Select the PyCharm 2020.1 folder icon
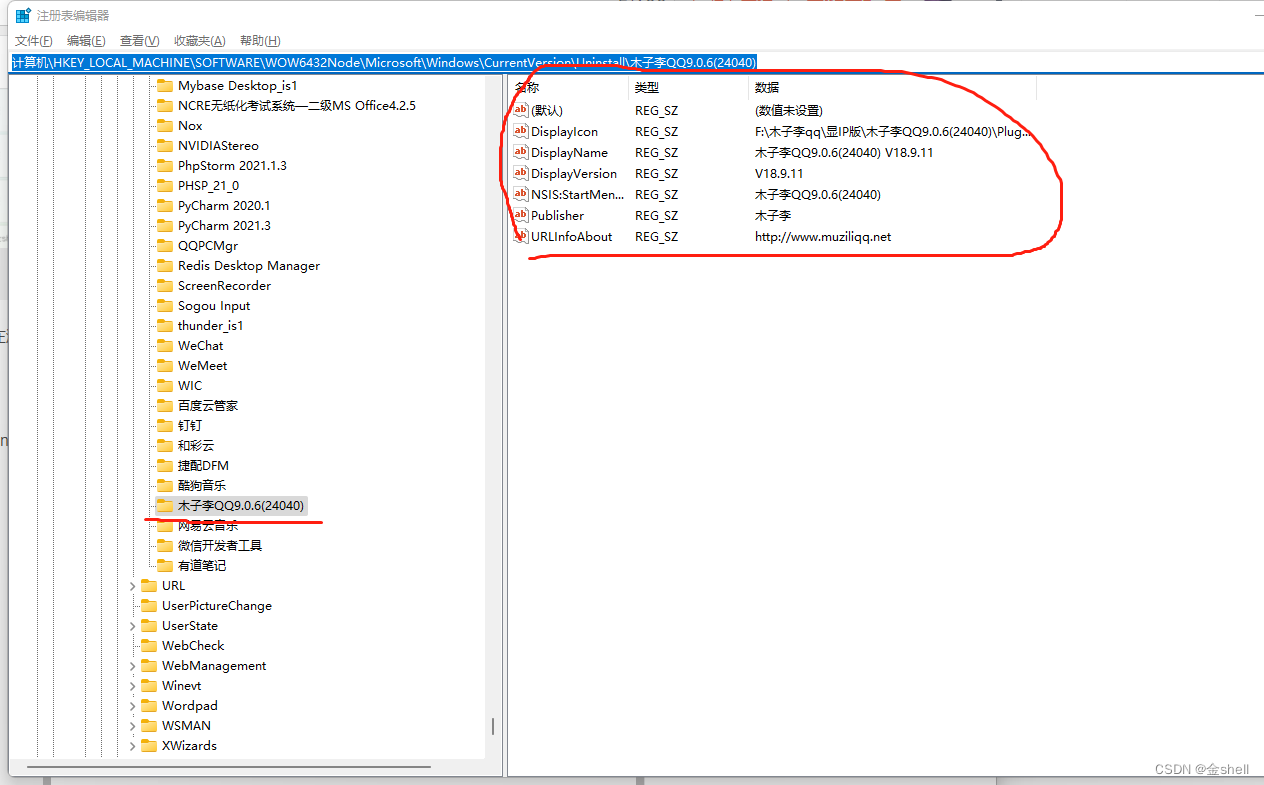The height and width of the screenshot is (785, 1264). click(164, 206)
